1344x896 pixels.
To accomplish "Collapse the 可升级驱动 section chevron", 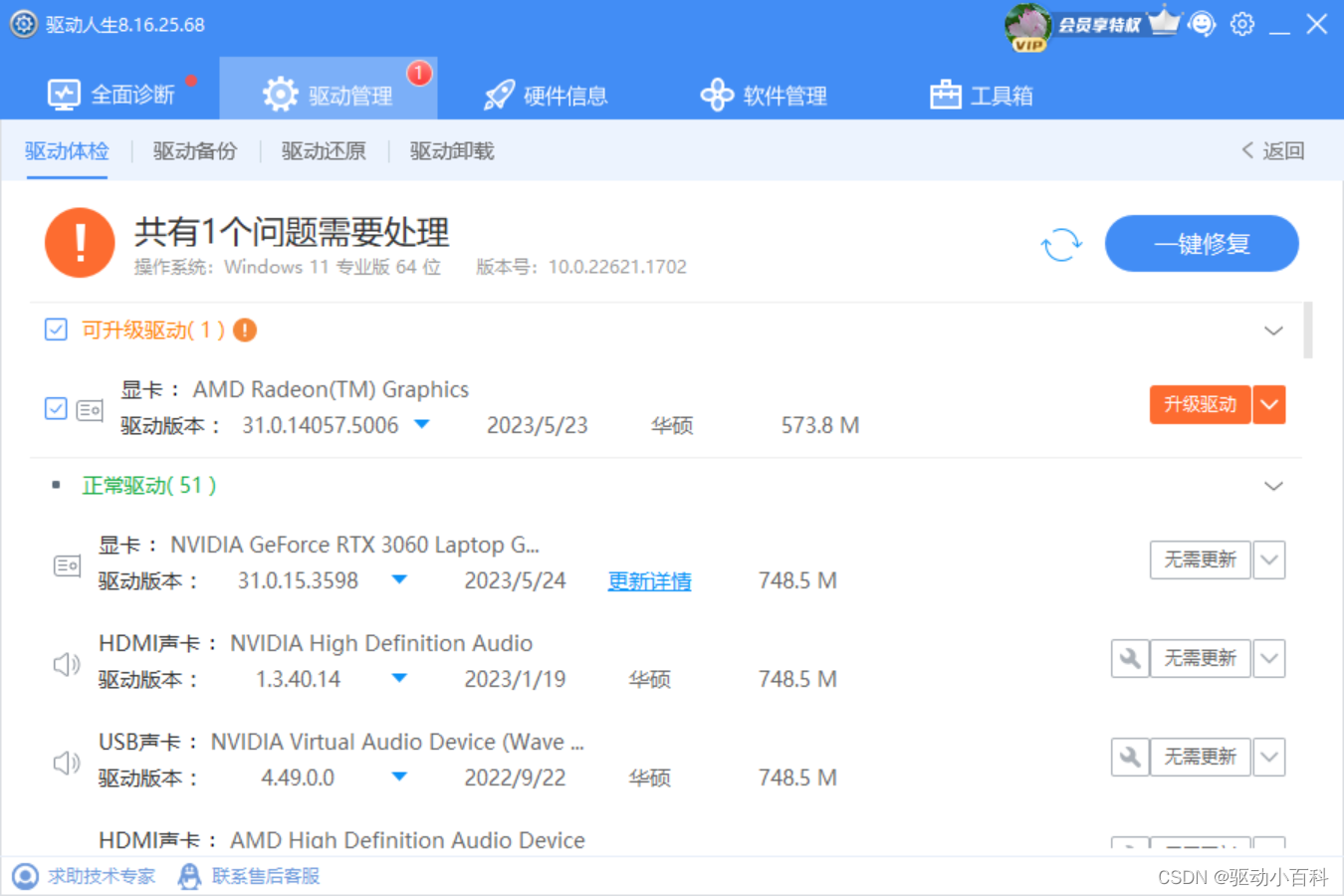I will click(1273, 331).
